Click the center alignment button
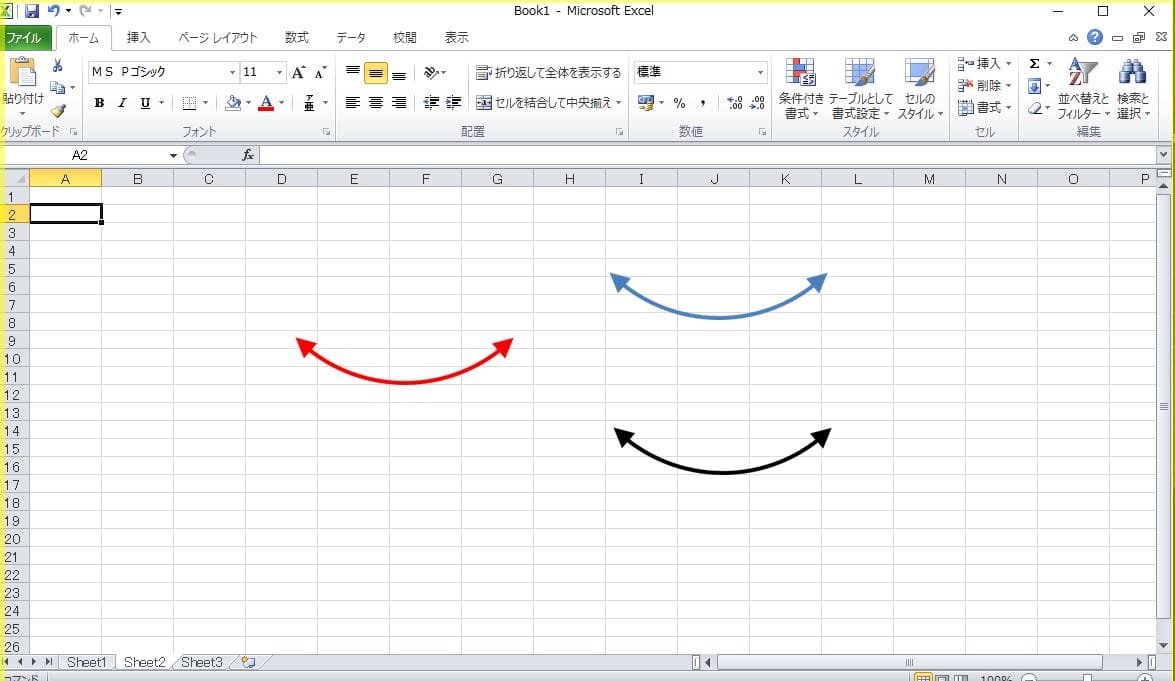The image size is (1175, 681). coord(375,103)
